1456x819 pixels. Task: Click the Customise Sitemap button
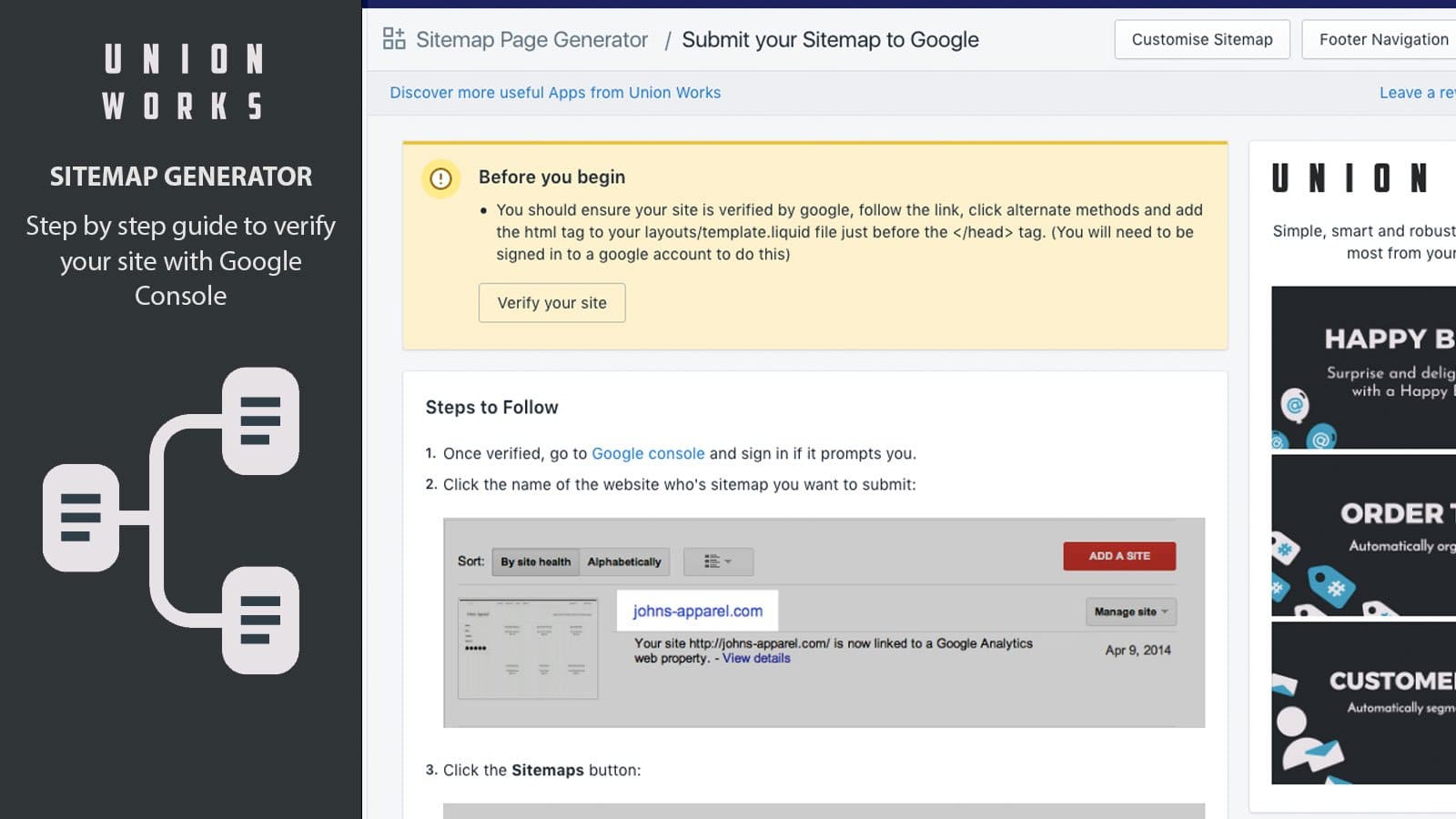(x=1202, y=39)
